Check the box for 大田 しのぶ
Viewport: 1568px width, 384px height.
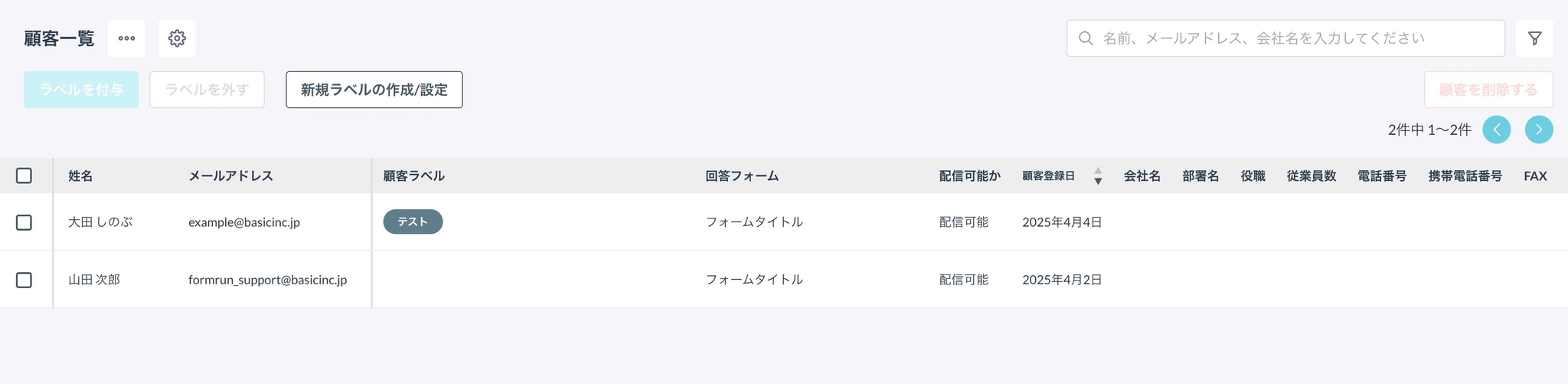click(x=24, y=222)
